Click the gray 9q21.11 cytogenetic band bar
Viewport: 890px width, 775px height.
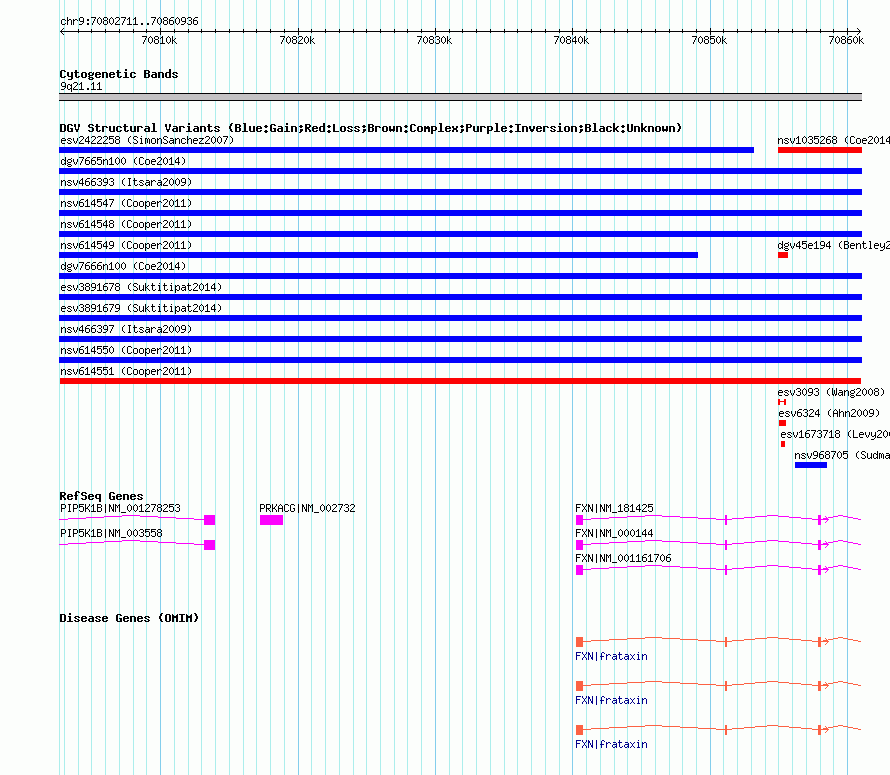point(460,97)
